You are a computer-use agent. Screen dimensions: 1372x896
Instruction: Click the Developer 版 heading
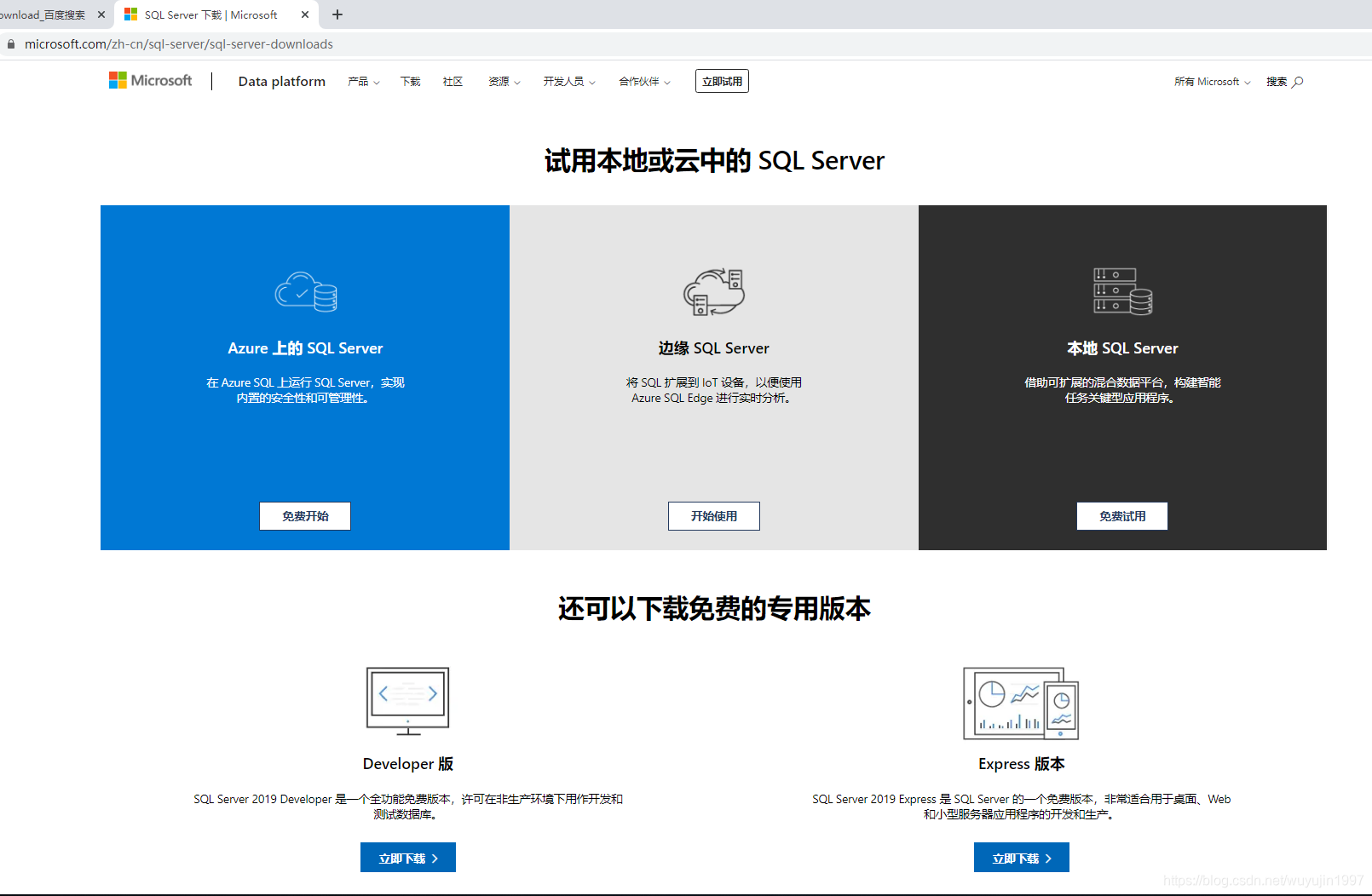pyautogui.click(x=408, y=764)
